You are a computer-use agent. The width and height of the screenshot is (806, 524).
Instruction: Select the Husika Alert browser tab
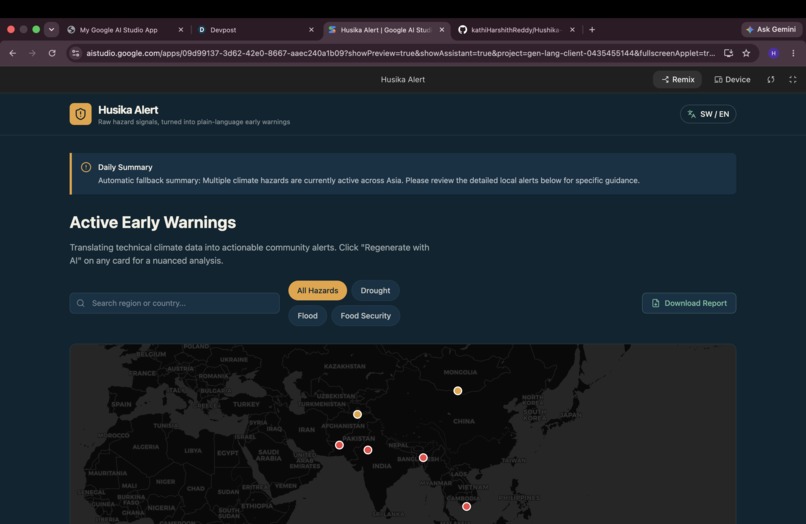point(386,30)
